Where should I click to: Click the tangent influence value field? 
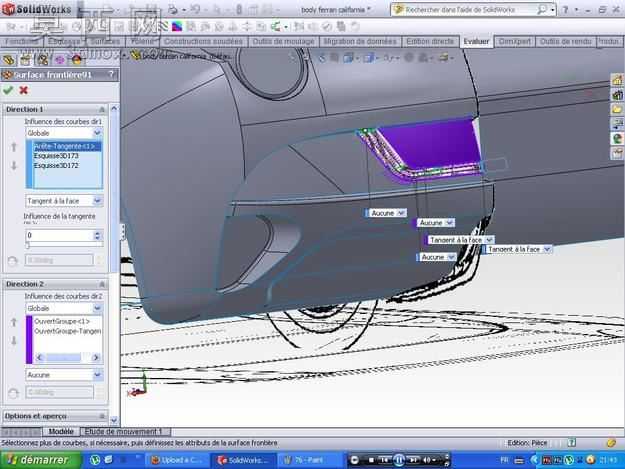(x=59, y=235)
